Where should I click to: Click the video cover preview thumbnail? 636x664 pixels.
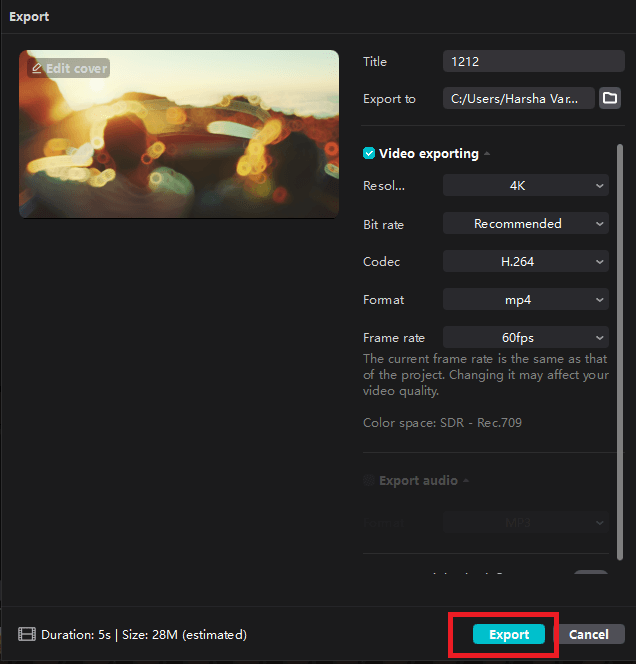point(179,134)
